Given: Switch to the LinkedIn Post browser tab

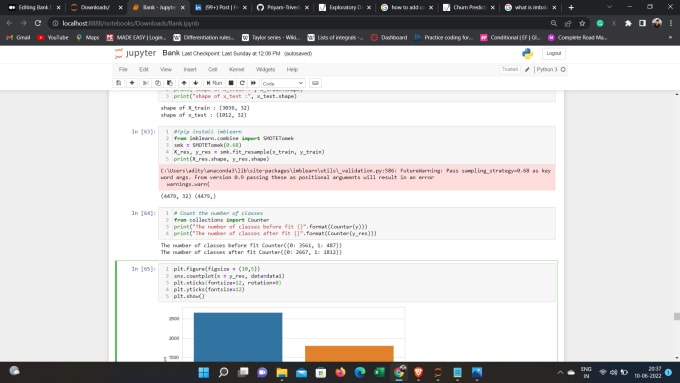Looking at the screenshot, I should [220, 7].
